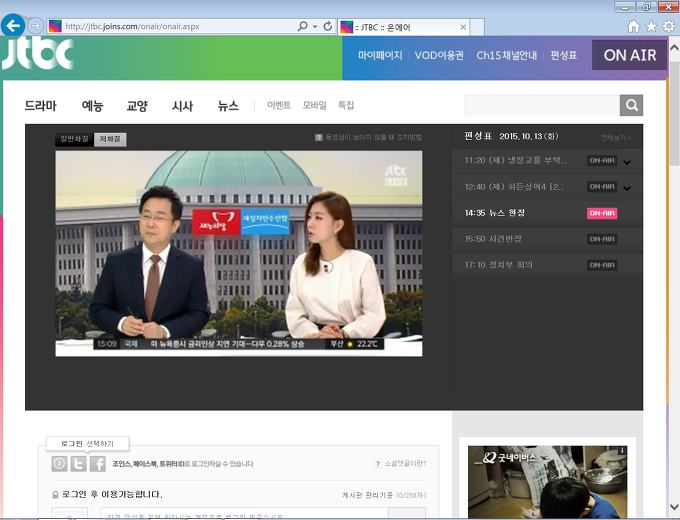The height and width of the screenshot is (520, 680).
Task: Click ON-AIR badge for 12:40 program
Action: click(x=602, y=187)
